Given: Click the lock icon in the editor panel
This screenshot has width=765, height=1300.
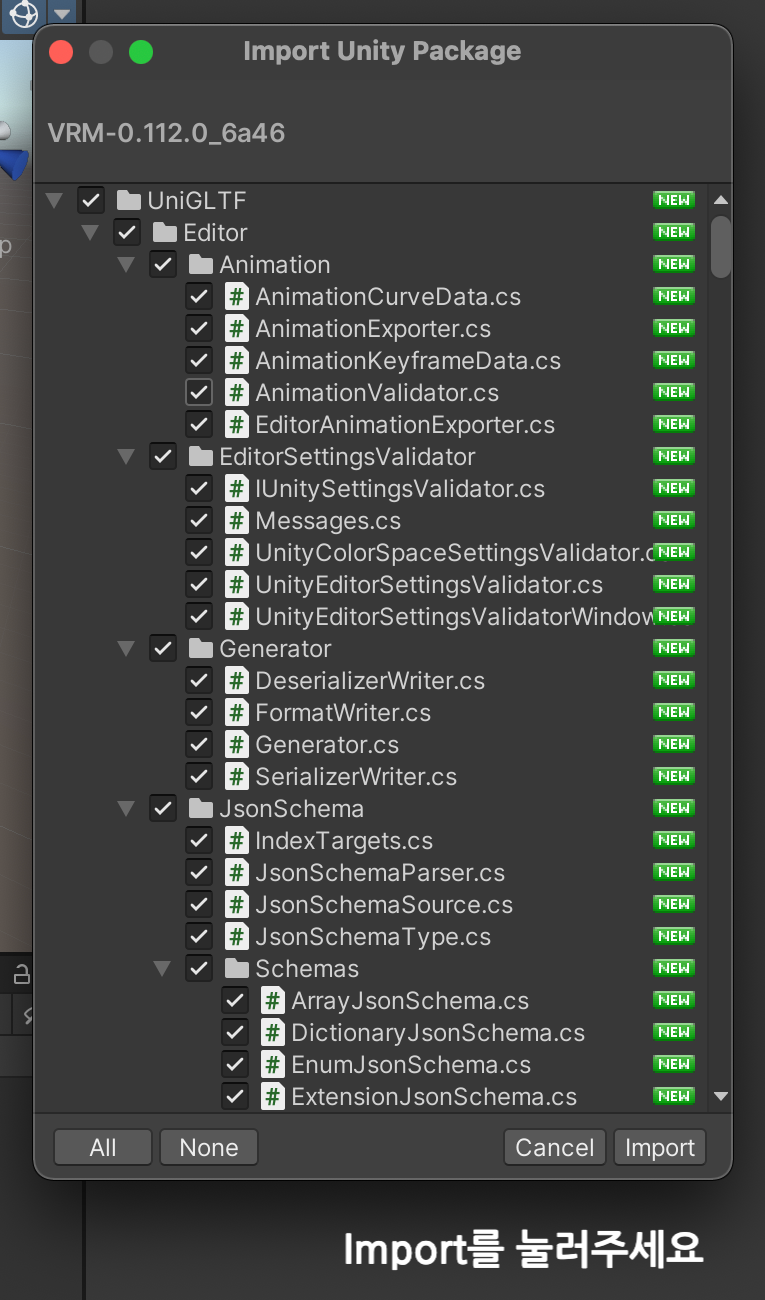Looking at the screenshot, I should click(x=21, y=975).
